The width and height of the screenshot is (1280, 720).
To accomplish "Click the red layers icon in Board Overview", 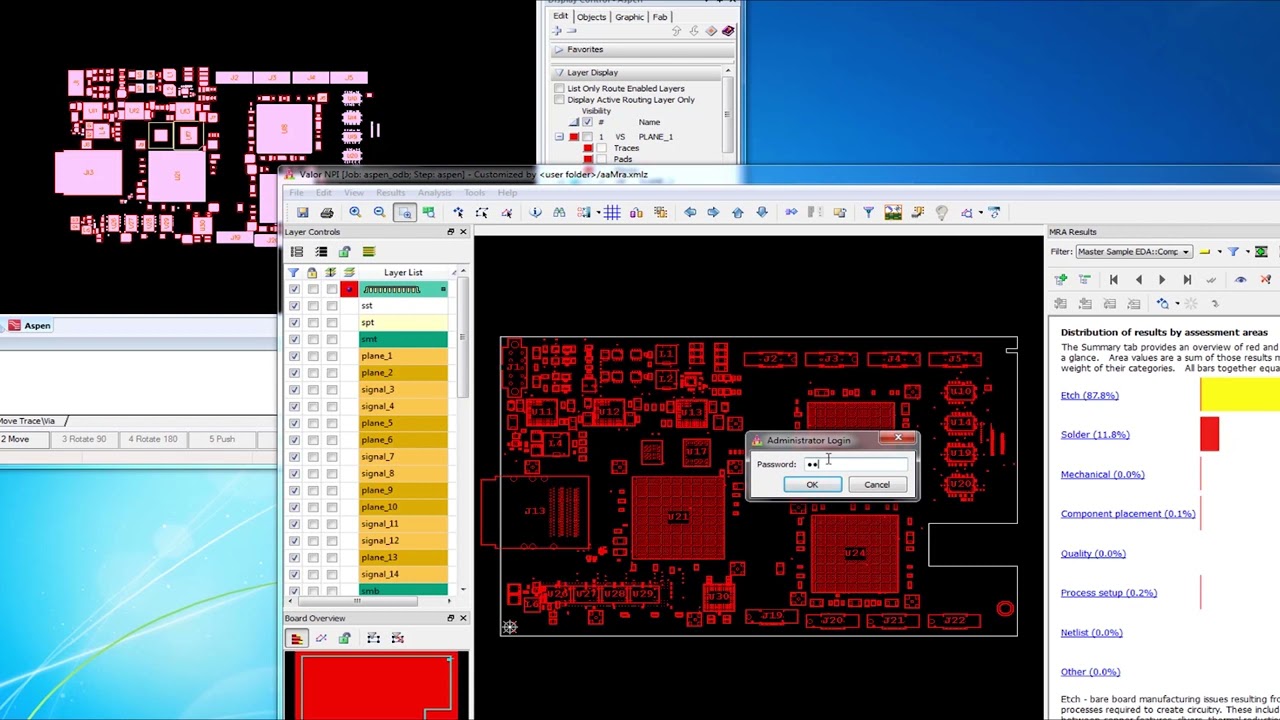I will click(297, 638).
